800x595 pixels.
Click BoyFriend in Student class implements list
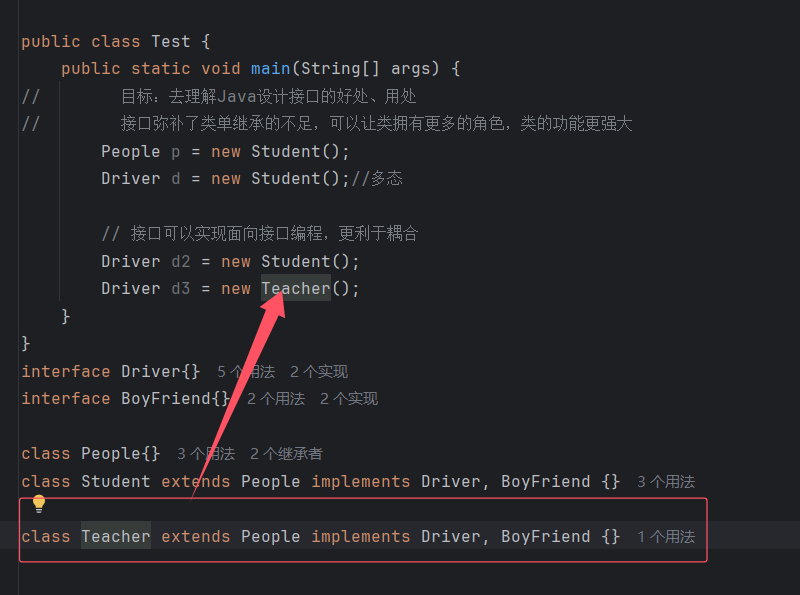point(545,481)
